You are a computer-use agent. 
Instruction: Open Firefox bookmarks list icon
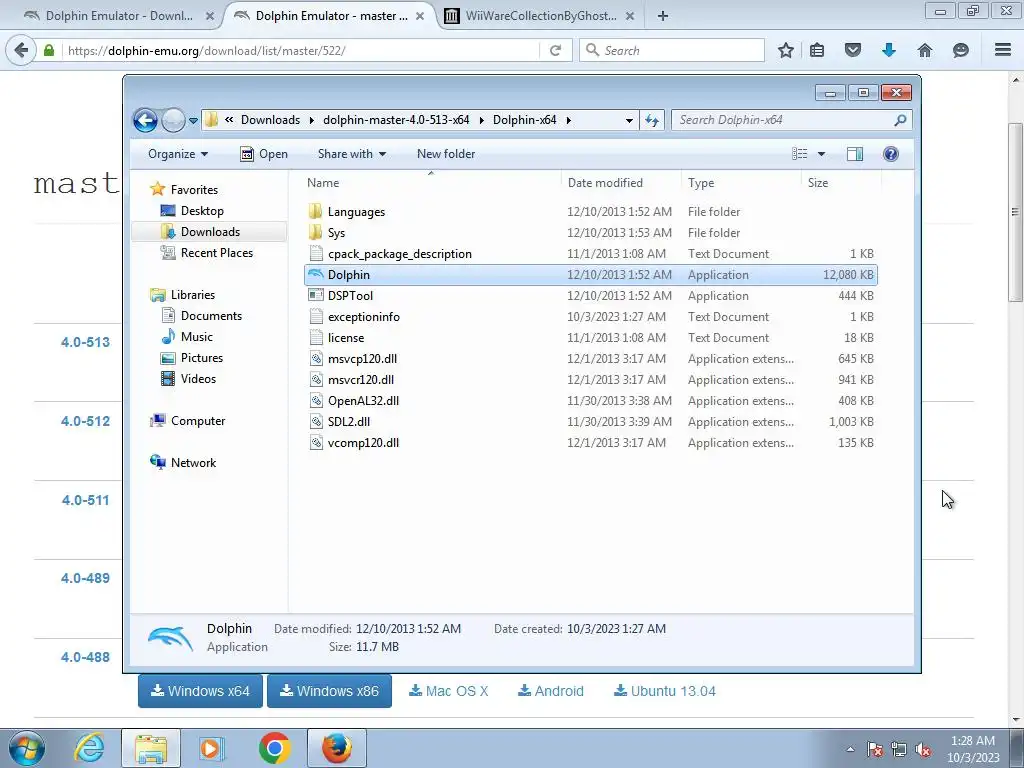(x=817, y=50)
